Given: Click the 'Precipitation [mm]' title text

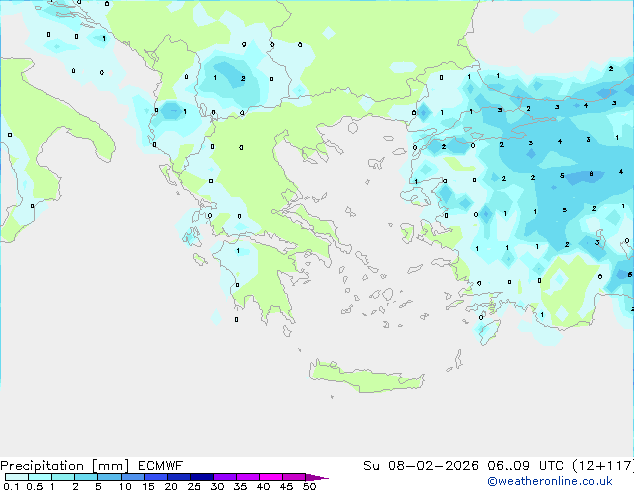Looking at the screenshot, I should pos(65,466).
